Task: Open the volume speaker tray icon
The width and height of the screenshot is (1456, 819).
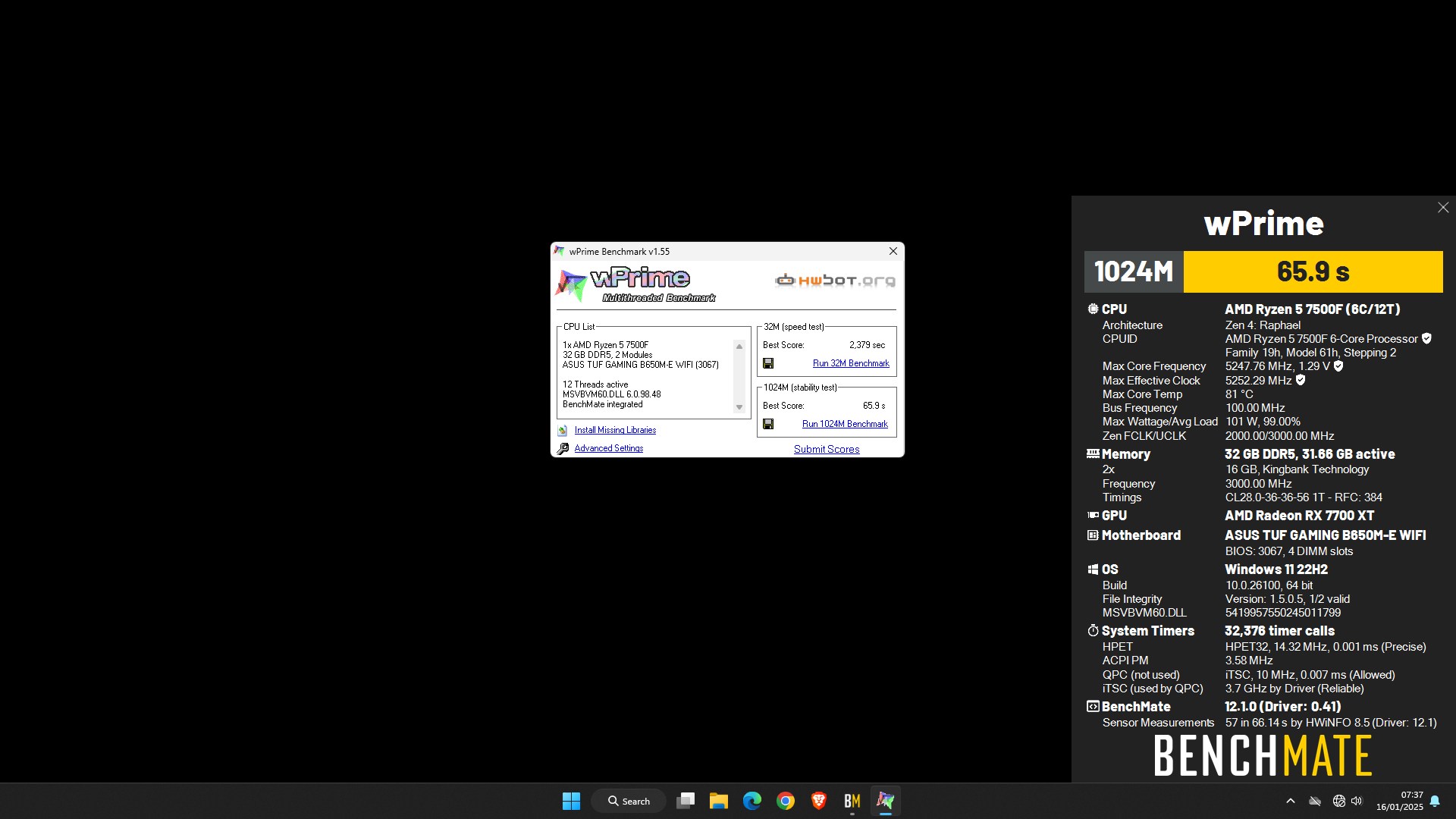Action: 1357,802
